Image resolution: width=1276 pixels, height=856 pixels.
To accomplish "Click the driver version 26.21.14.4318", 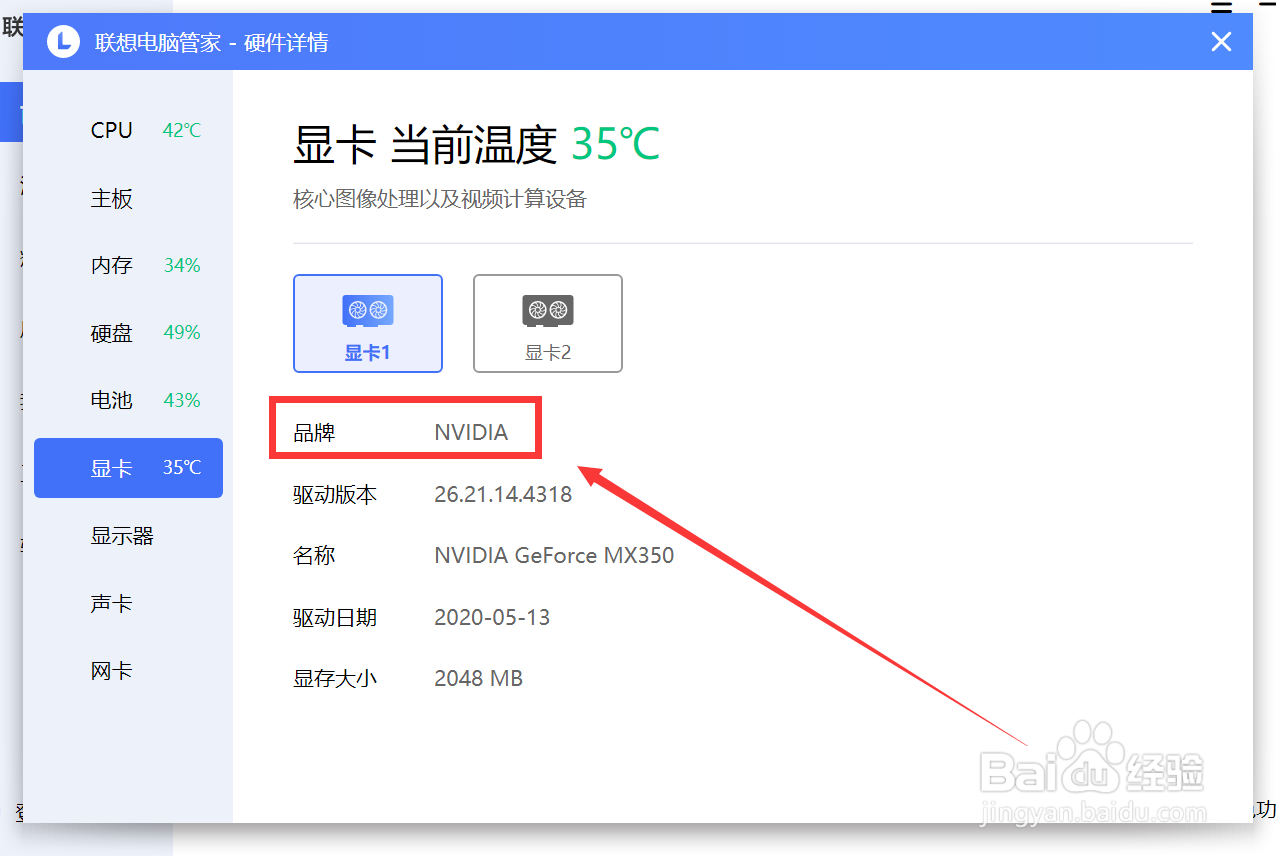I will pos(503,494).
